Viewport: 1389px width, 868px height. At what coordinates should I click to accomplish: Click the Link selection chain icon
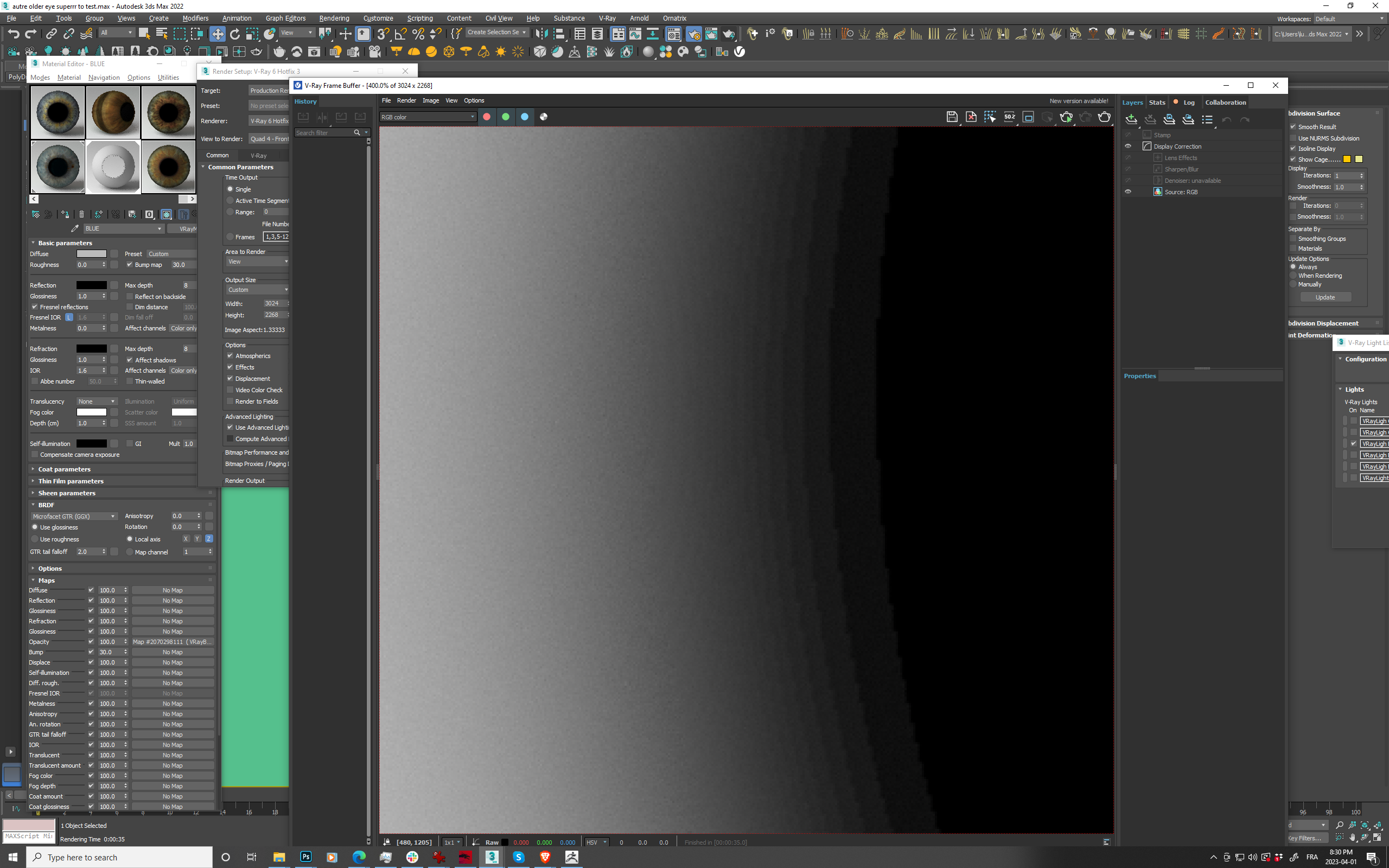(x=51, y=34)
